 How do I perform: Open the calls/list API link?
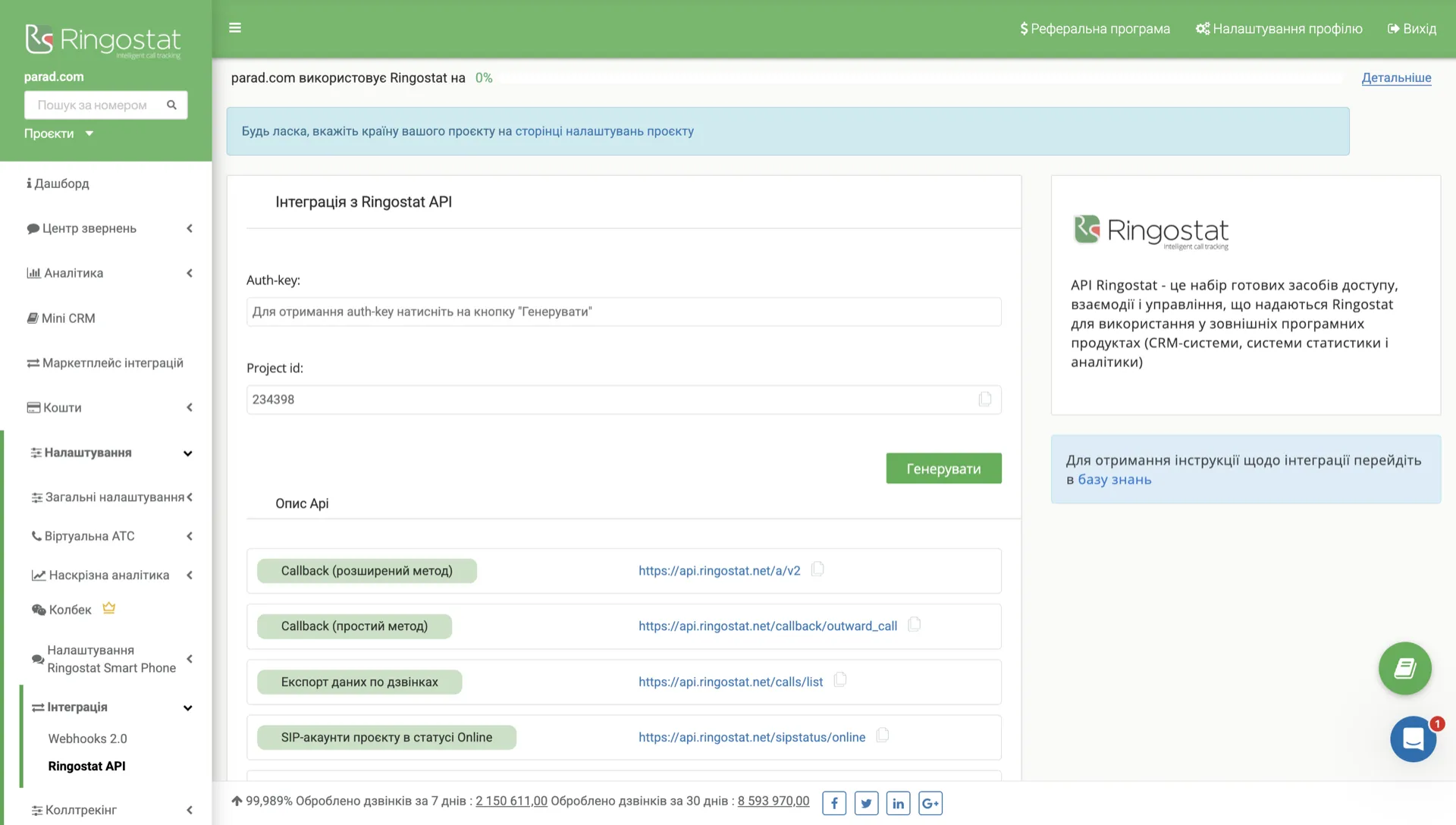730,682
